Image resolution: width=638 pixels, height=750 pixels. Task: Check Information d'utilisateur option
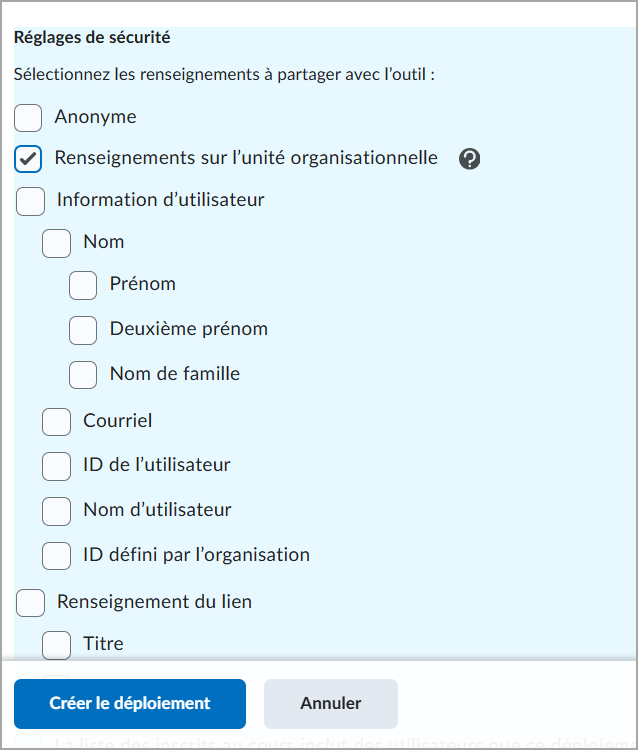tap(31, 201)
